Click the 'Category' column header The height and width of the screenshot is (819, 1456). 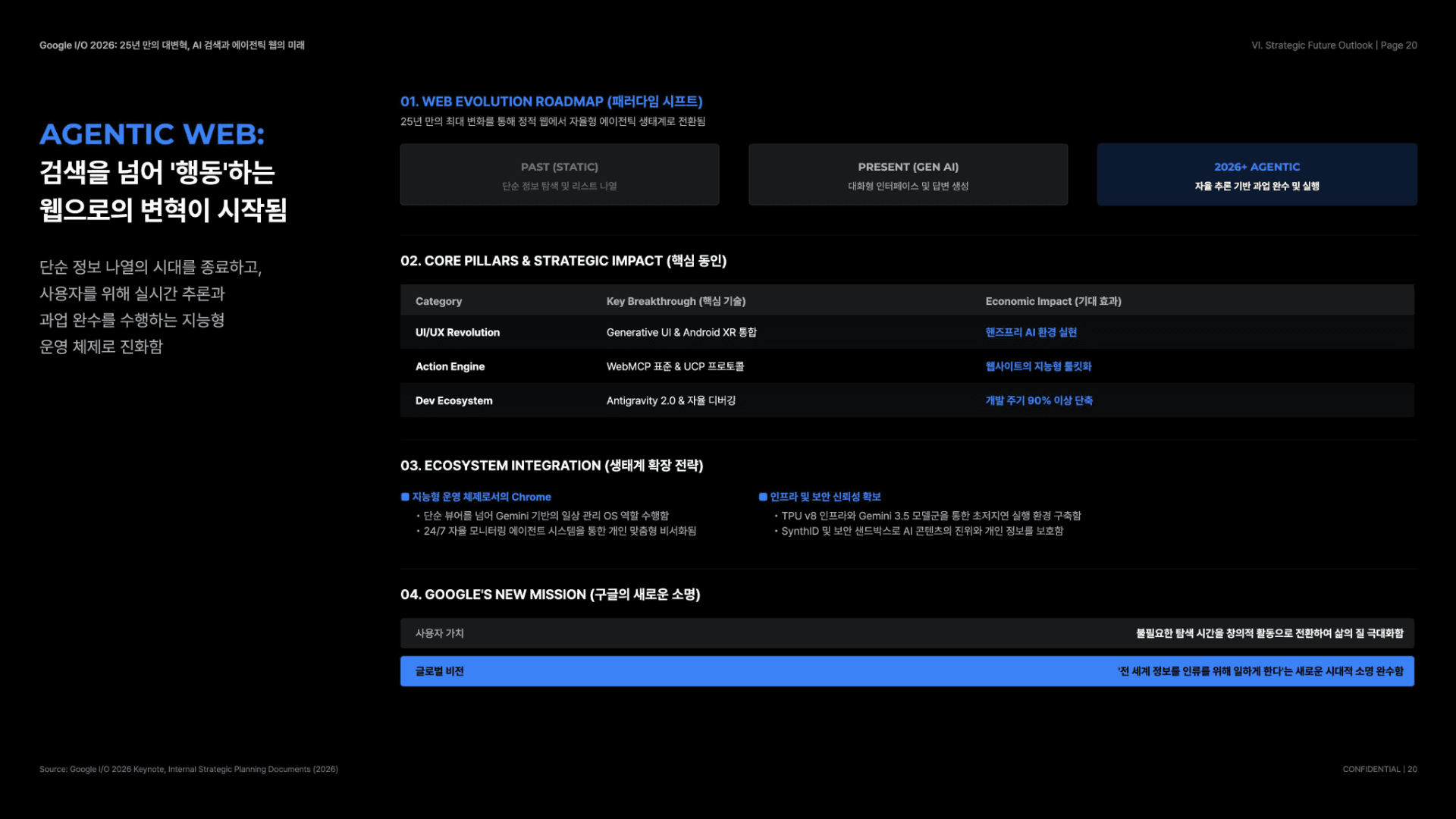click(x=438, y=301)
